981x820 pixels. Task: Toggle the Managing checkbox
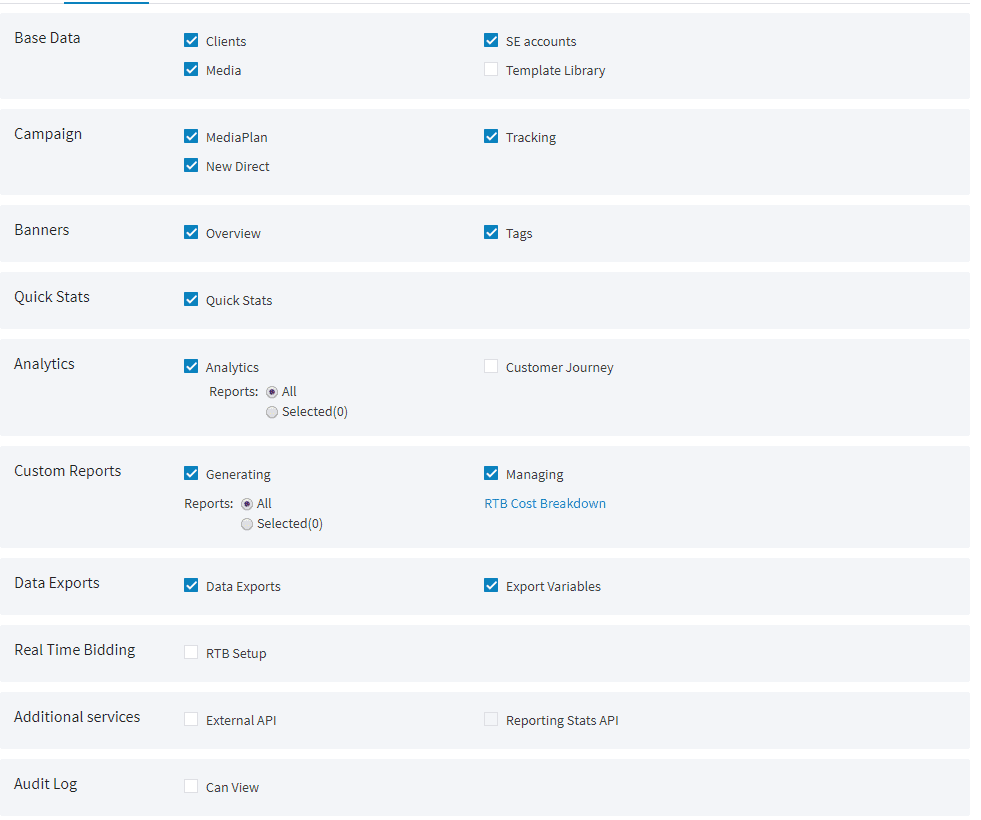tap(491, 473)
